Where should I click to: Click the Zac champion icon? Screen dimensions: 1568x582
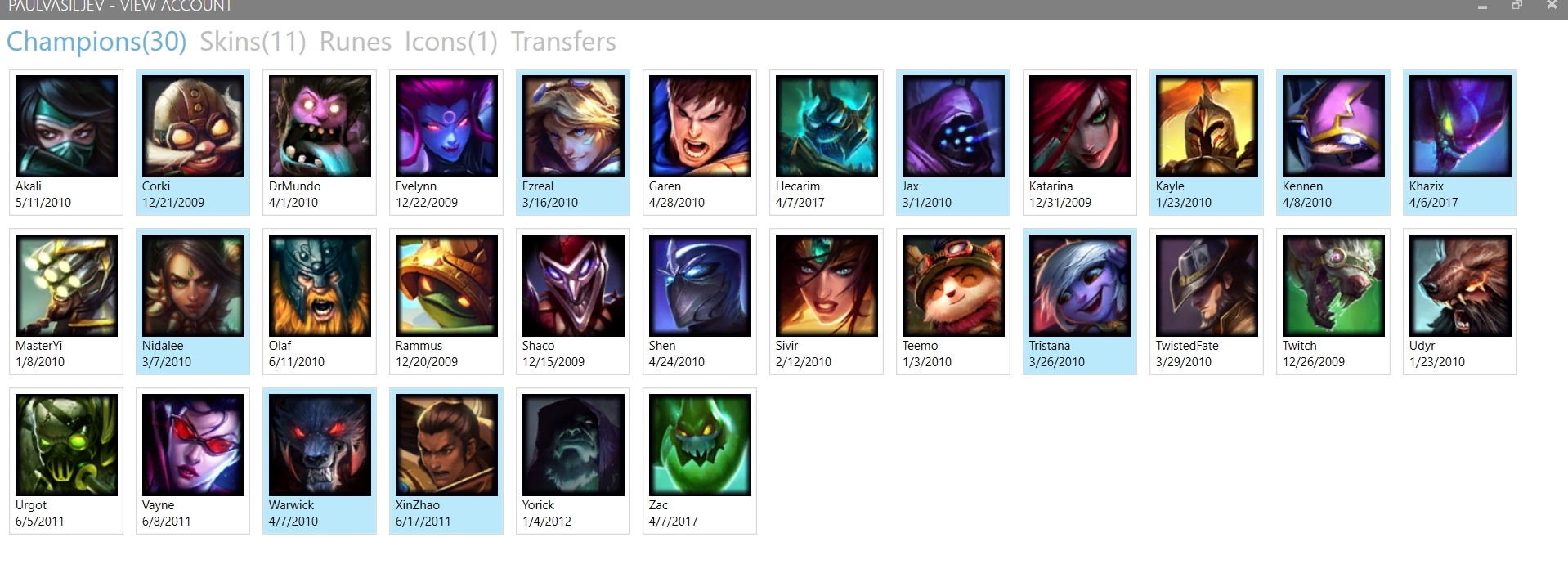point(700,445)
